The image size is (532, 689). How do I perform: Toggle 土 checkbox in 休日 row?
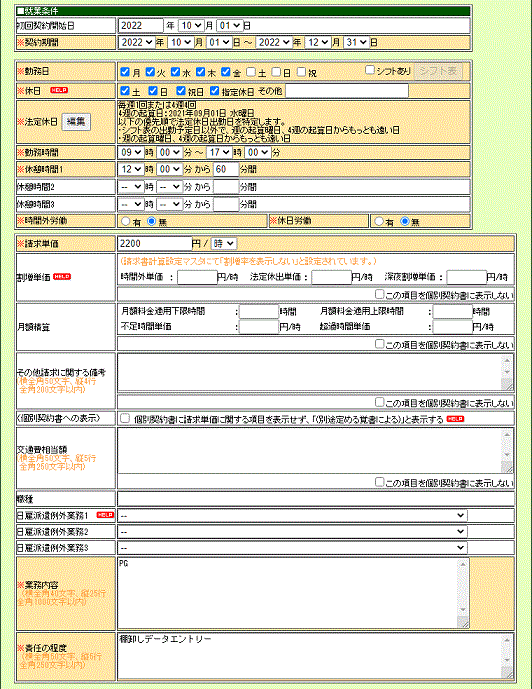point(125,91)
